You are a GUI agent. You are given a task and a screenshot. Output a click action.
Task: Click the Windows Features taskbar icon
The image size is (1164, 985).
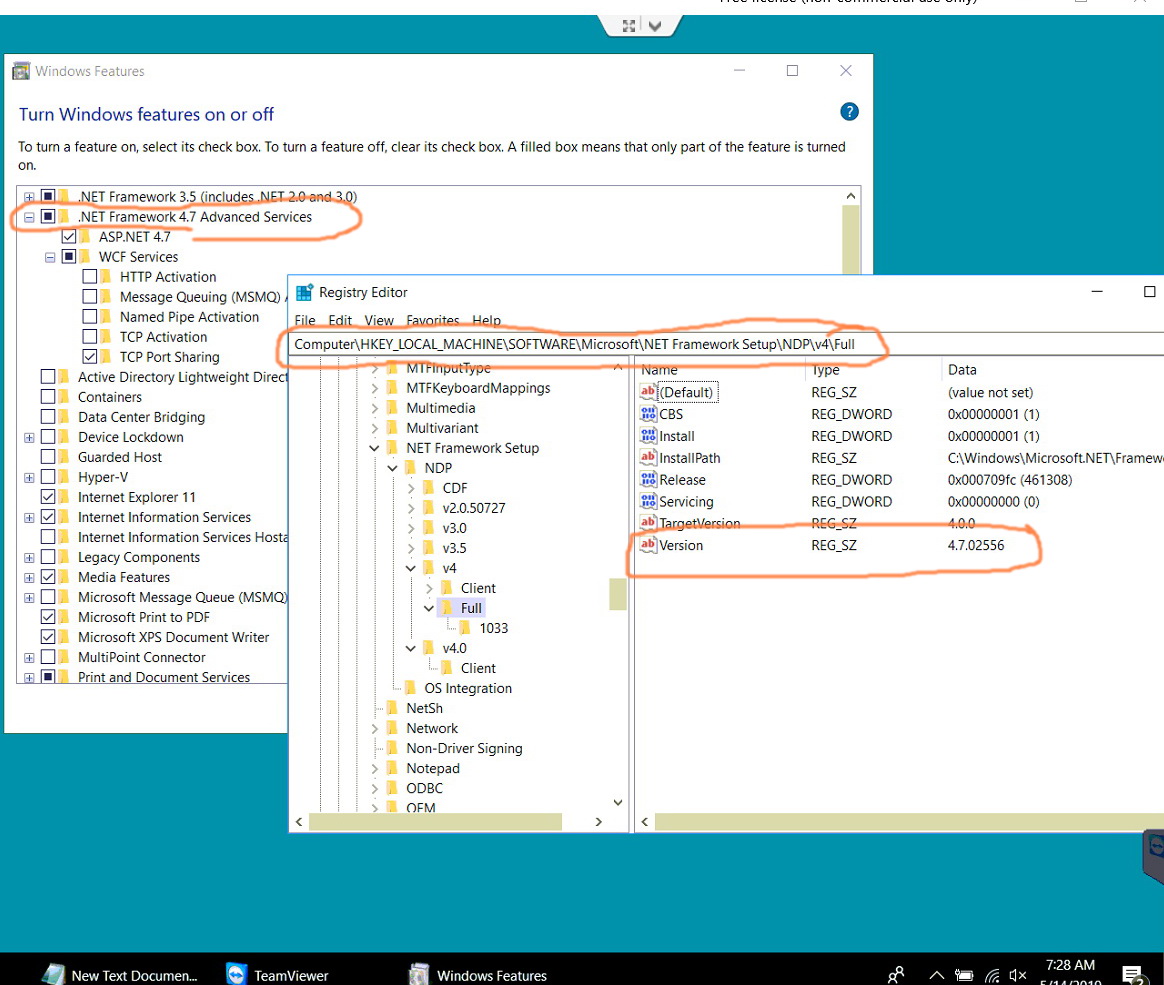(x=419, y=974)
